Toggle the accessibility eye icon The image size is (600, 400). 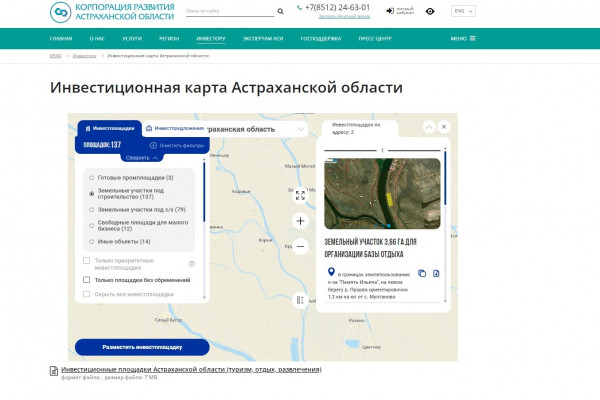coord(430,11)
